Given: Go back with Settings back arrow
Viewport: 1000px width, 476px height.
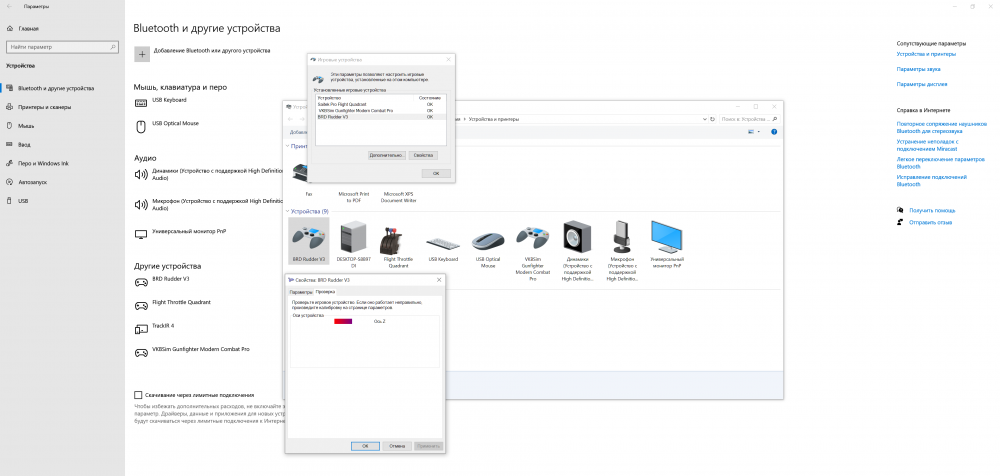Looking at the screenshot, I should coord(8,6).
